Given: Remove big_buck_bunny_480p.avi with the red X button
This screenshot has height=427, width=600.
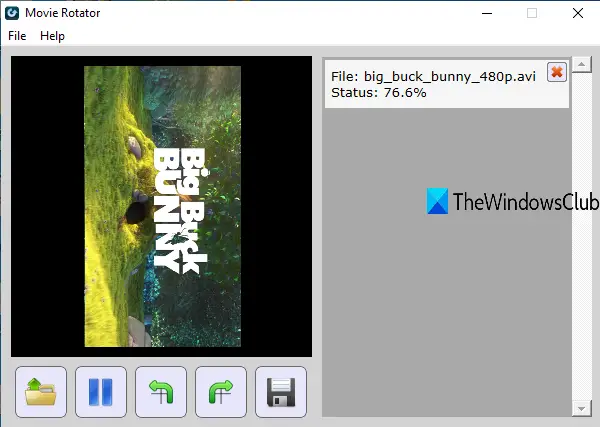Looking at the screenshot, I should click(x=557, y=72).
